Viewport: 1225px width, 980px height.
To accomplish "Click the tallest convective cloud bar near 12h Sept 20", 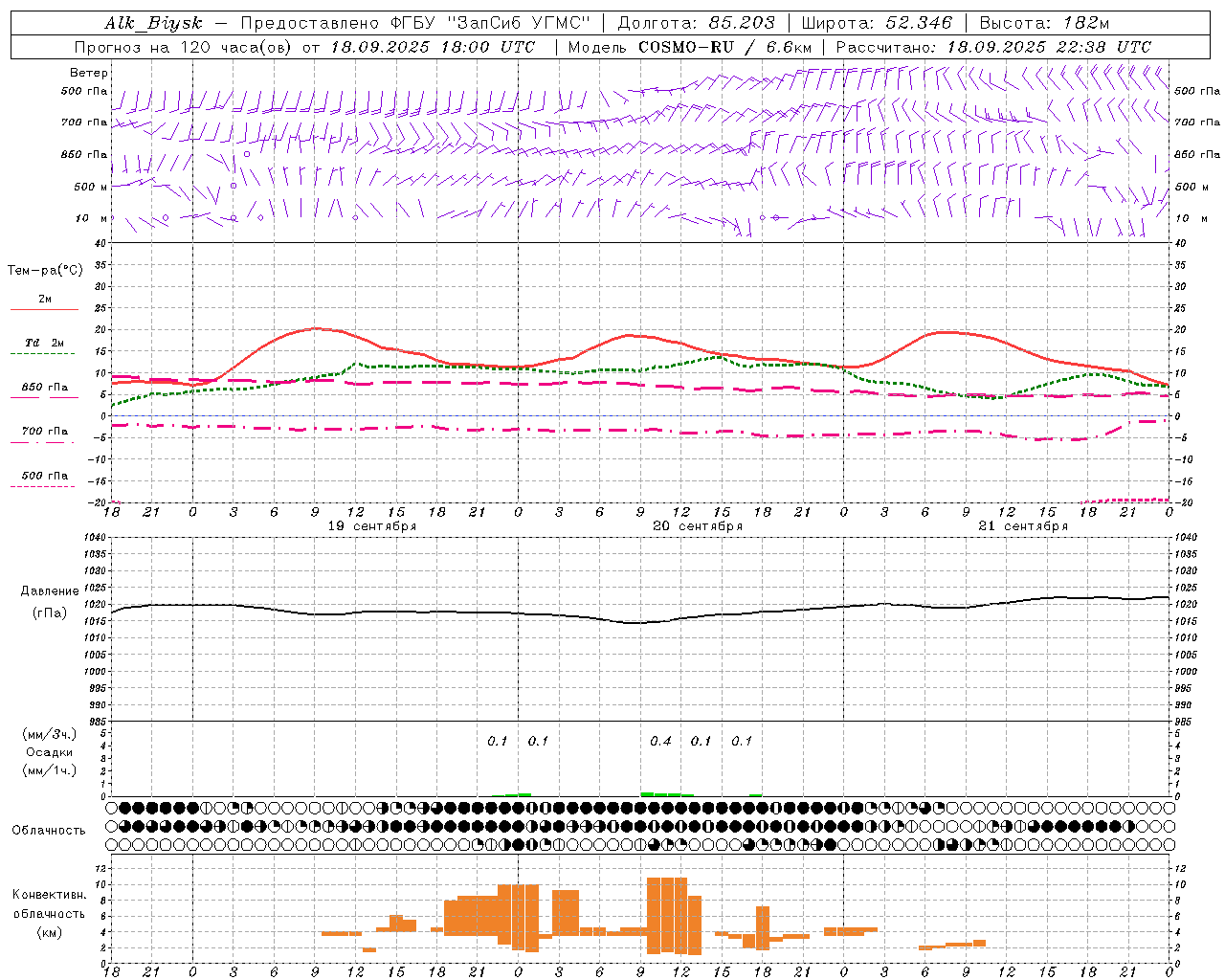I will pyautogui.click(x=667, y=916).
